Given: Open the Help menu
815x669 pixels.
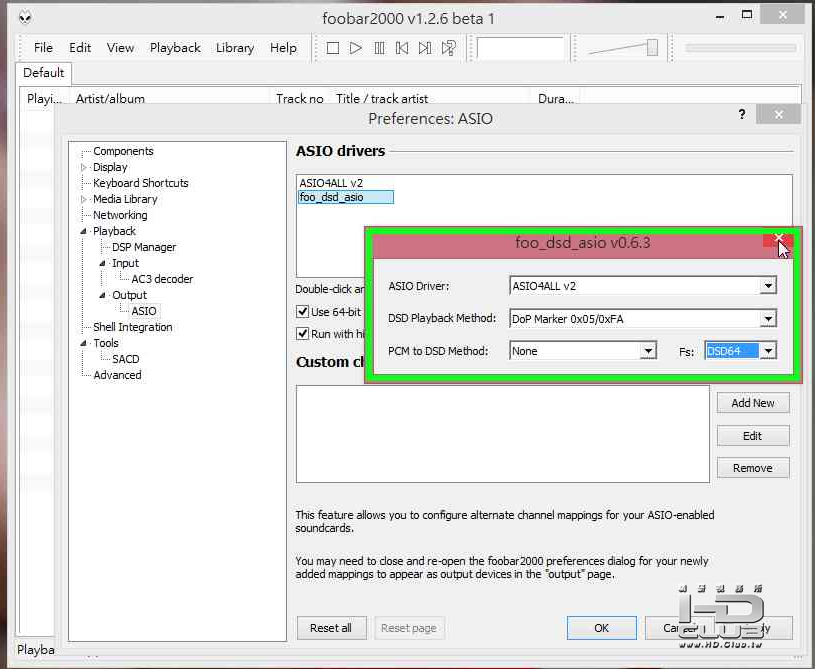Looking at the screenshot, I should pos(283,48).
